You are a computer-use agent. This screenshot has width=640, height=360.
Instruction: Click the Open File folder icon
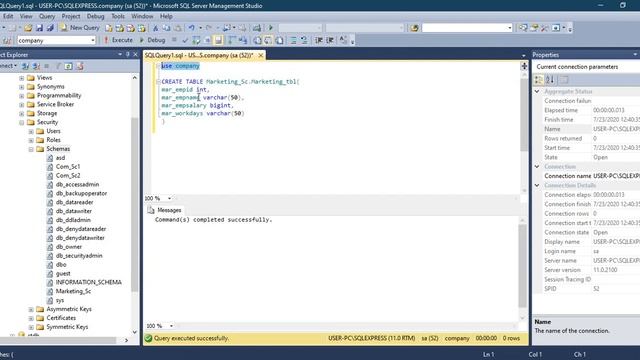28,28
